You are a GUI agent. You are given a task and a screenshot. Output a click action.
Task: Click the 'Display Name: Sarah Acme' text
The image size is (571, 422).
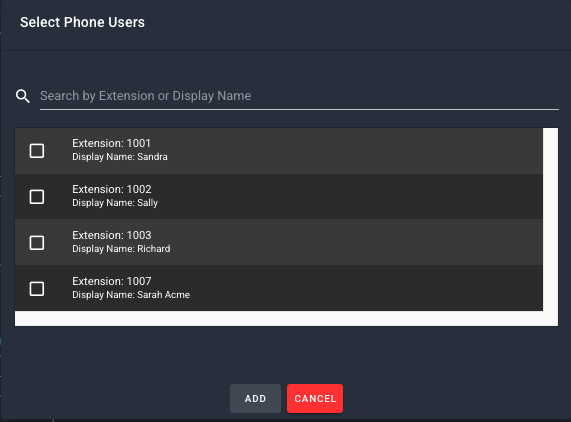point(131,295)
